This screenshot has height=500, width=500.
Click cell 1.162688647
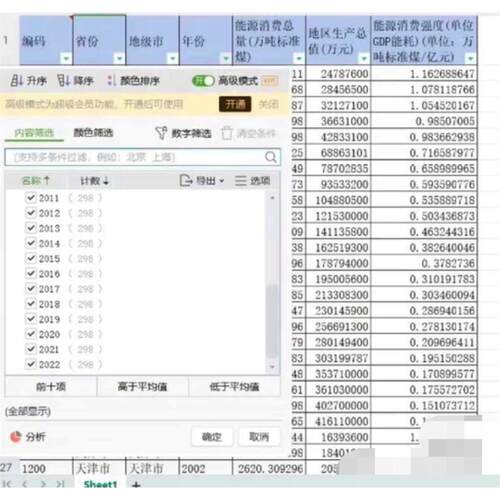click(x=424, y=74)
